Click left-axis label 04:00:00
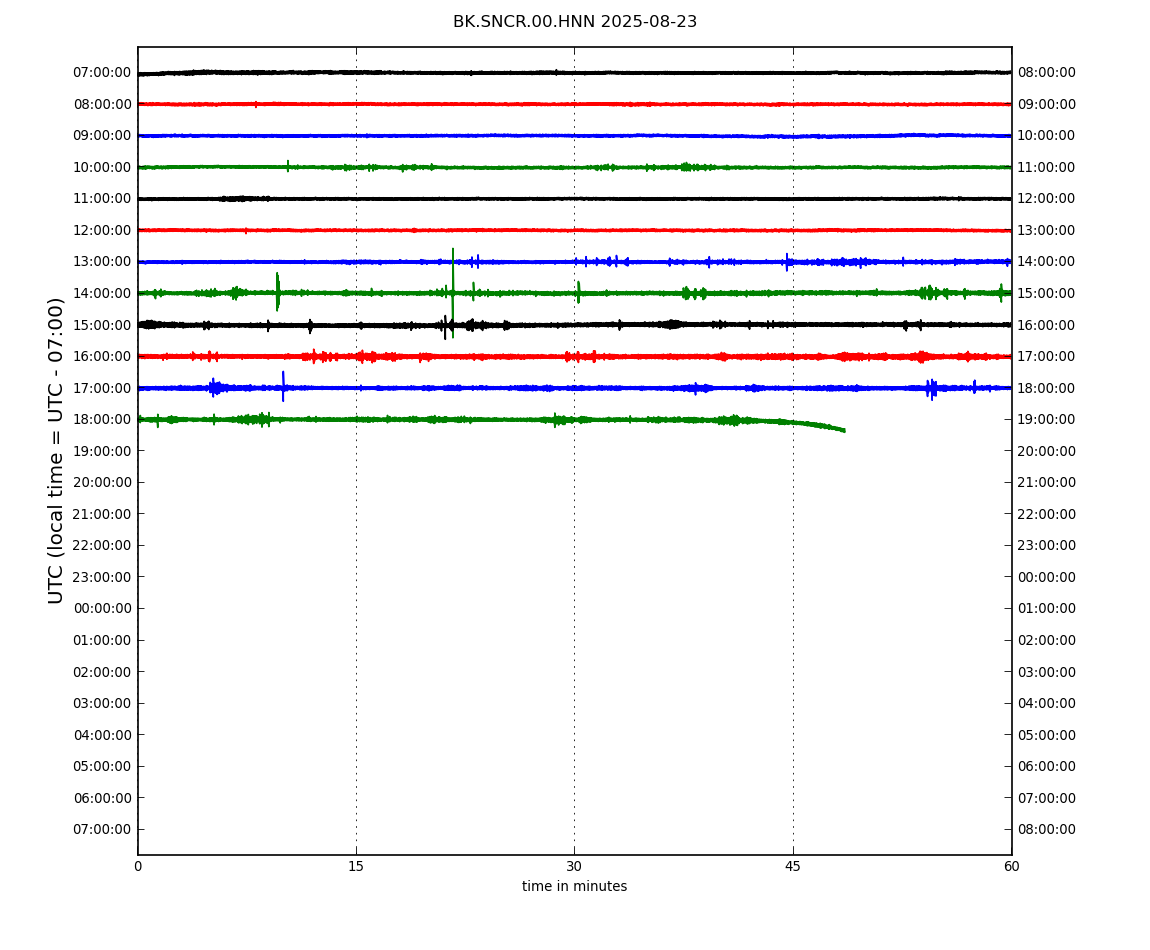Image resolution: width=1150 pixels, height=950 pixels. click(x=103, y=735)
